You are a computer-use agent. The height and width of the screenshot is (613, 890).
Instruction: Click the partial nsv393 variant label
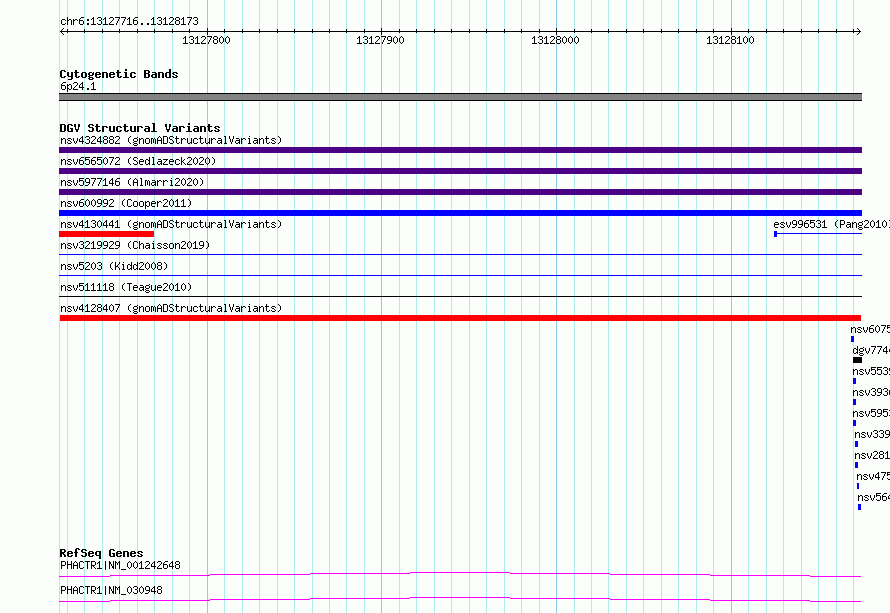(x=871, y=392)
